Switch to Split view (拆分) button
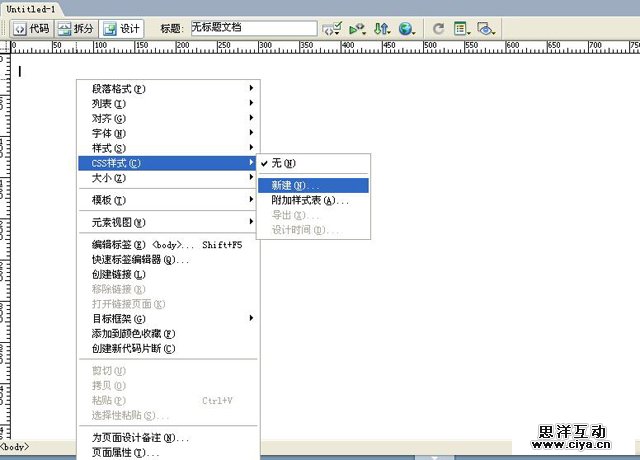 click(76, 29)
